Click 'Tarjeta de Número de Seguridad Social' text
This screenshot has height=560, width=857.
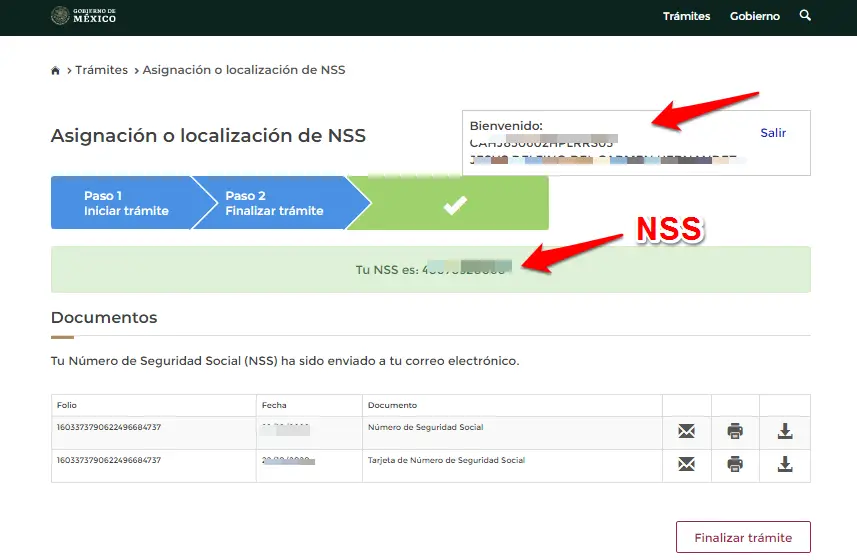pyautogui.click(x=446, y=460)
